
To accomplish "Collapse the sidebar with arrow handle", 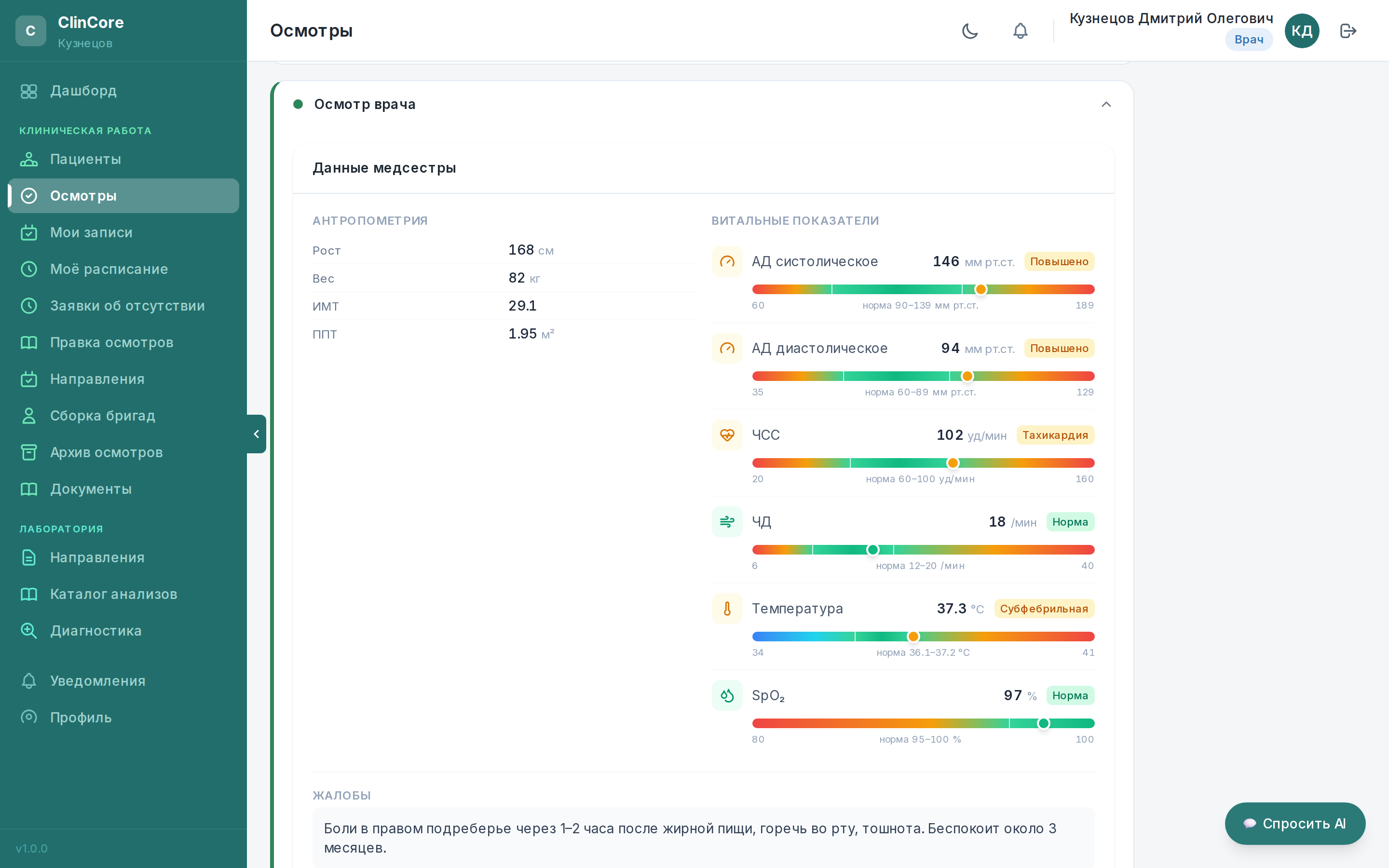I will 256,434.
